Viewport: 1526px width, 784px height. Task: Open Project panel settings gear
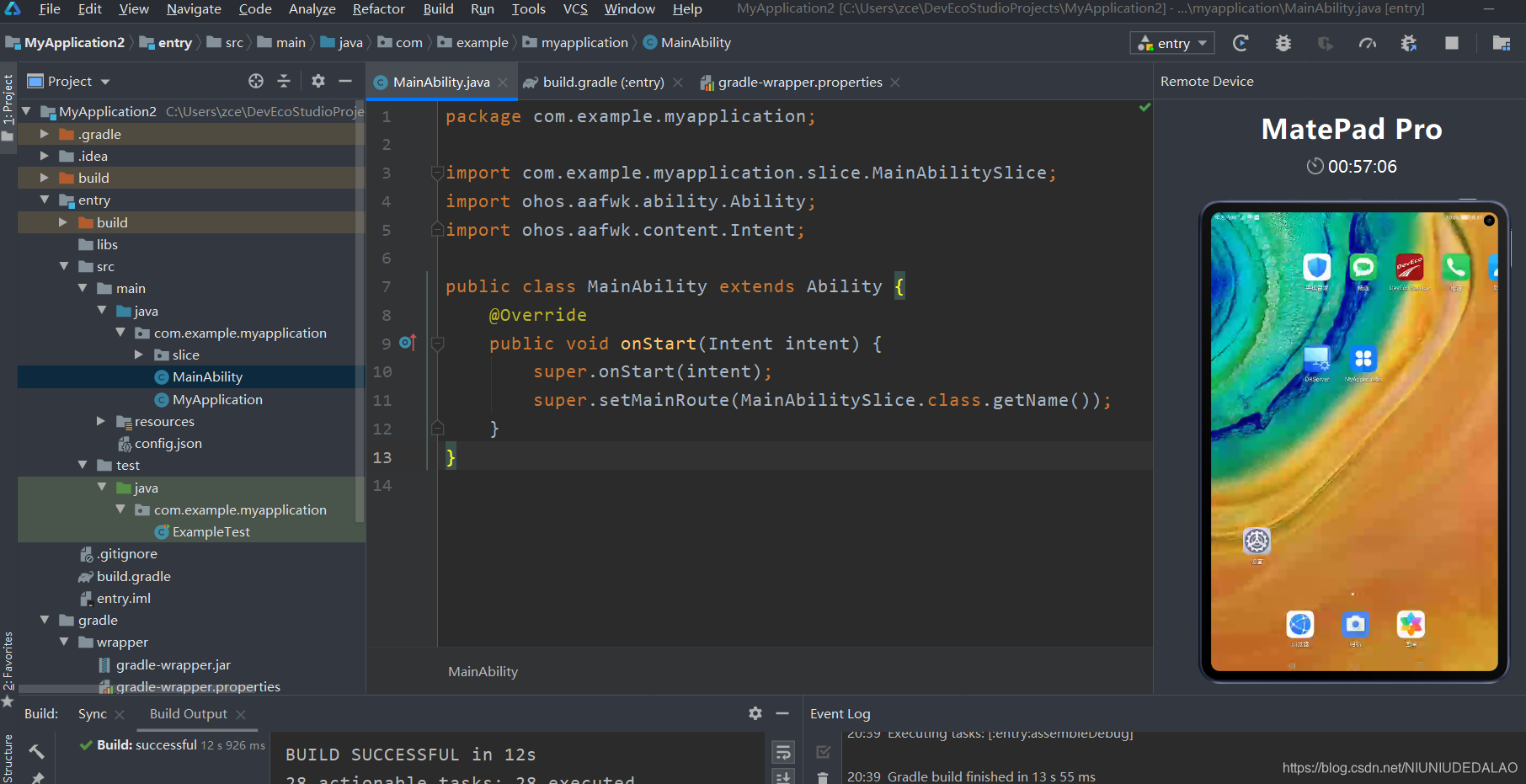click(x=318, y=81)
